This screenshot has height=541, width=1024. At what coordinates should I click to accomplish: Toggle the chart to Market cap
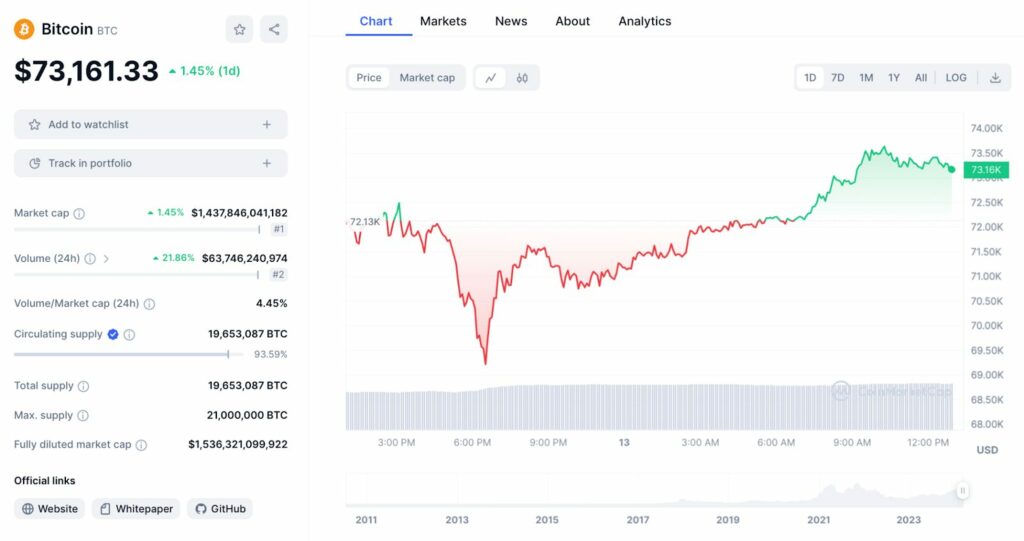(427, 78)
